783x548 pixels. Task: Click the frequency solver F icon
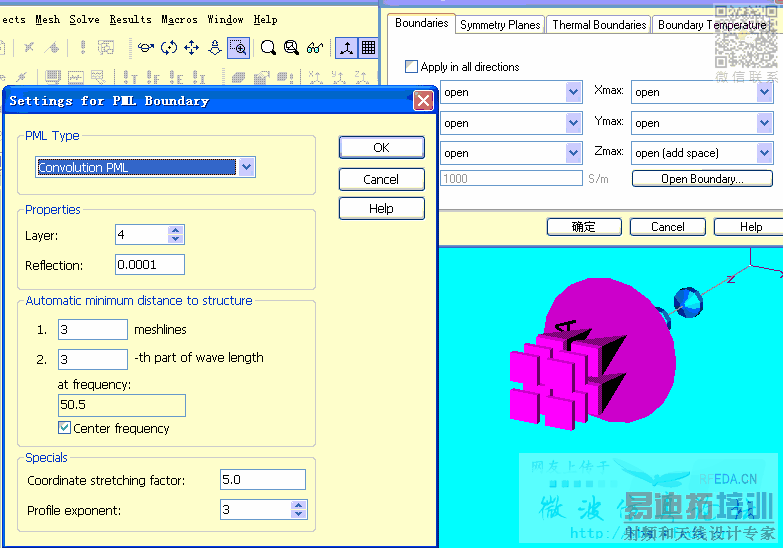153,77
